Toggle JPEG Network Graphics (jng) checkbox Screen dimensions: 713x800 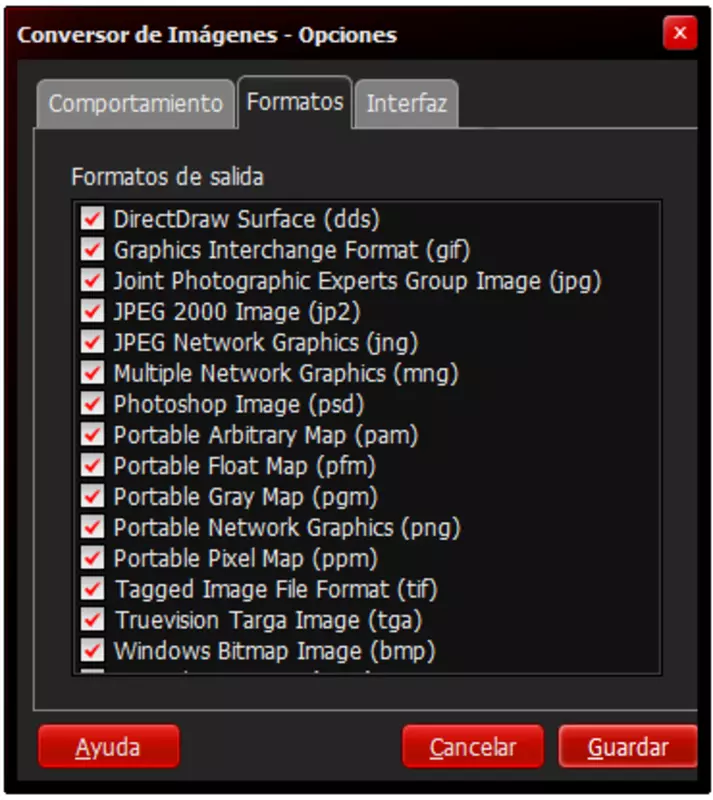point(92,342)
